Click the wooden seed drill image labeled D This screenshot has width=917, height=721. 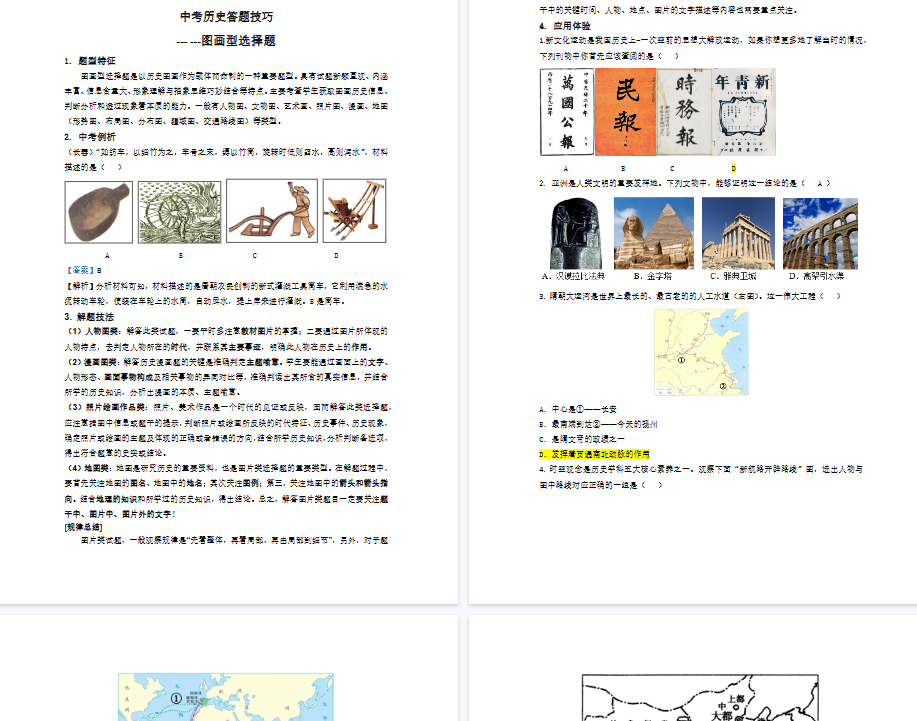click(354, 211)
